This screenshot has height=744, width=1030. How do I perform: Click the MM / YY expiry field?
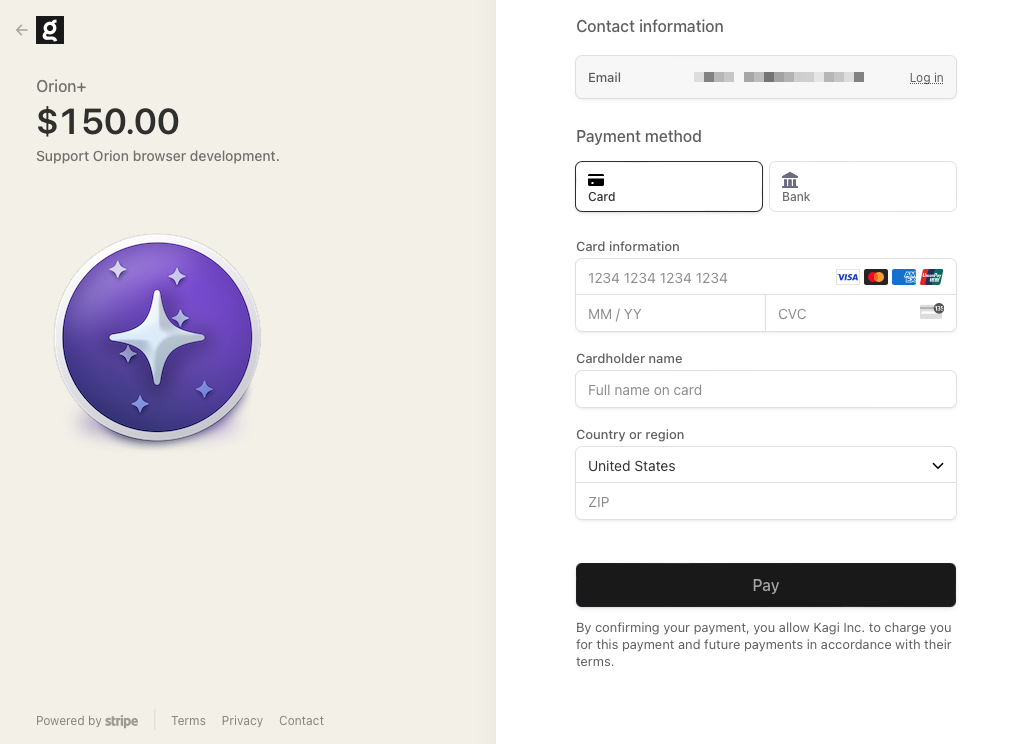pos(670,314)
